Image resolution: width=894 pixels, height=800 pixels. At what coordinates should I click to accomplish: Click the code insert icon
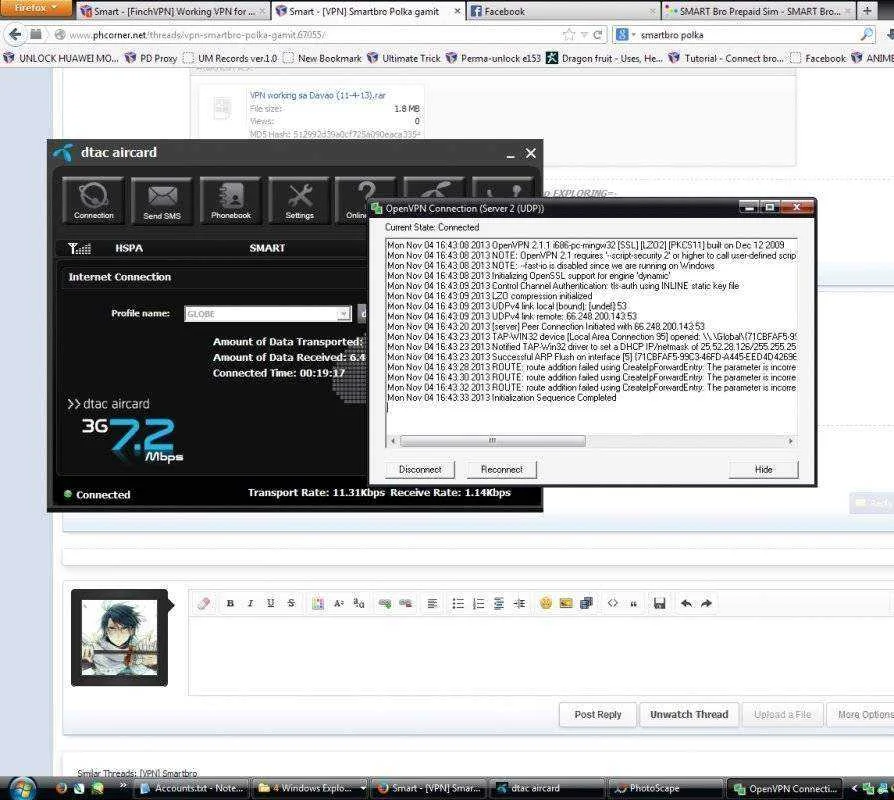[x=613, y=603]
